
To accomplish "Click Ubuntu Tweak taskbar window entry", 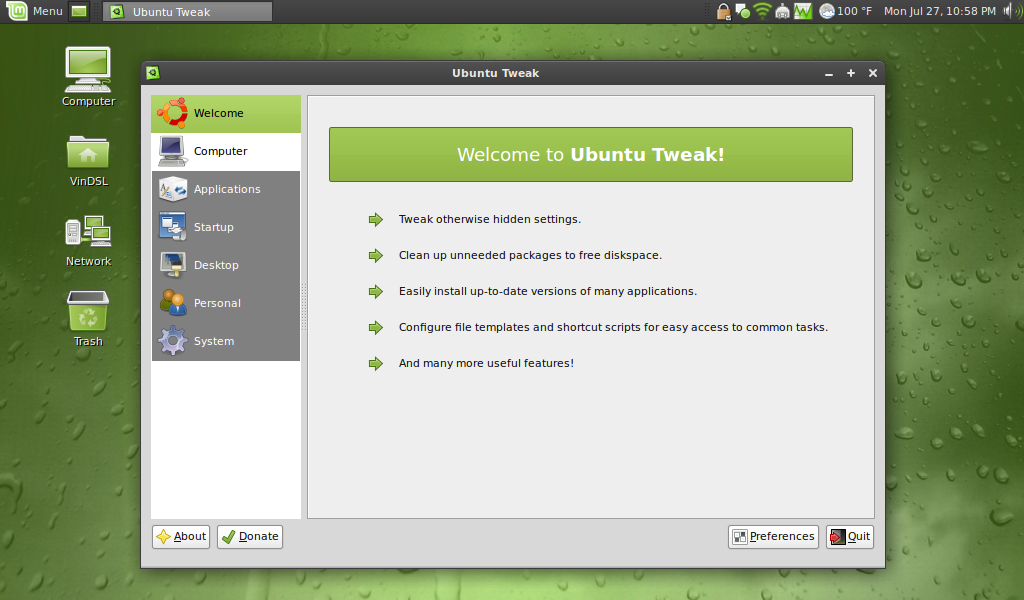I will [188, 12].
